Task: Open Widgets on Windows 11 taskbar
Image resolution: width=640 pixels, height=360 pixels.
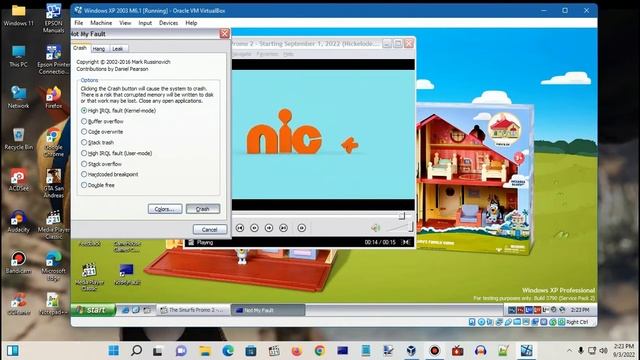Action: point(13,350)
